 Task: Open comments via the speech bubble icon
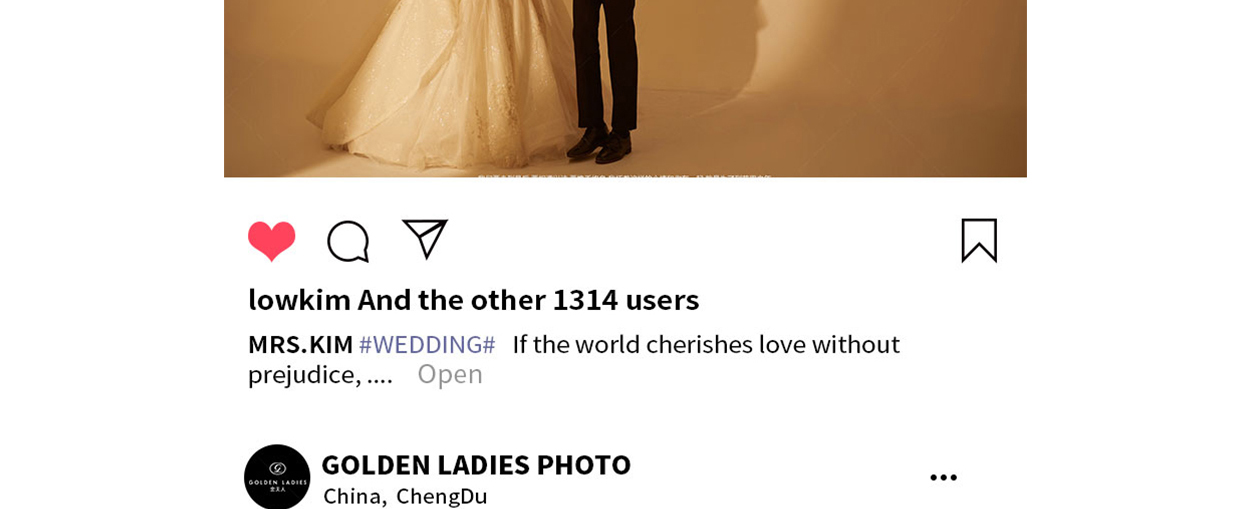click(x=348, y=241)
